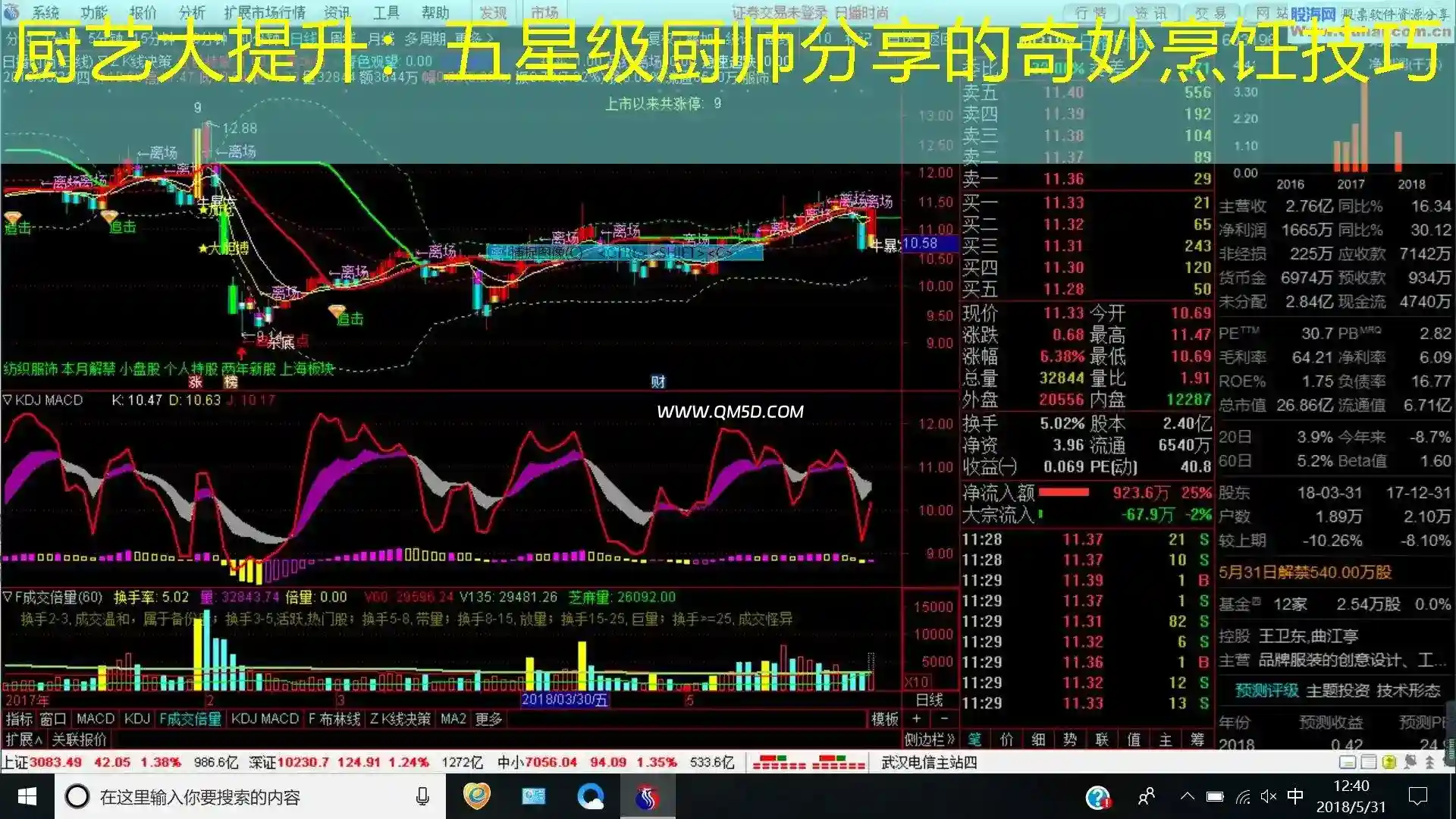Expand the 扩展 bottom panel arrow
The image size is (1456, 819).
[x=23, y=739]
